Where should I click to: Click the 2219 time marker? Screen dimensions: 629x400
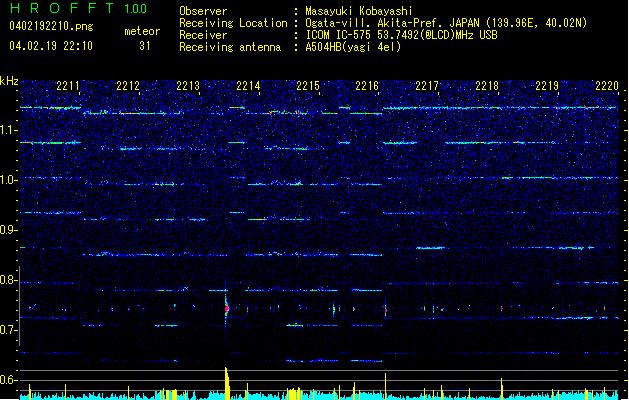click(547, 85)
